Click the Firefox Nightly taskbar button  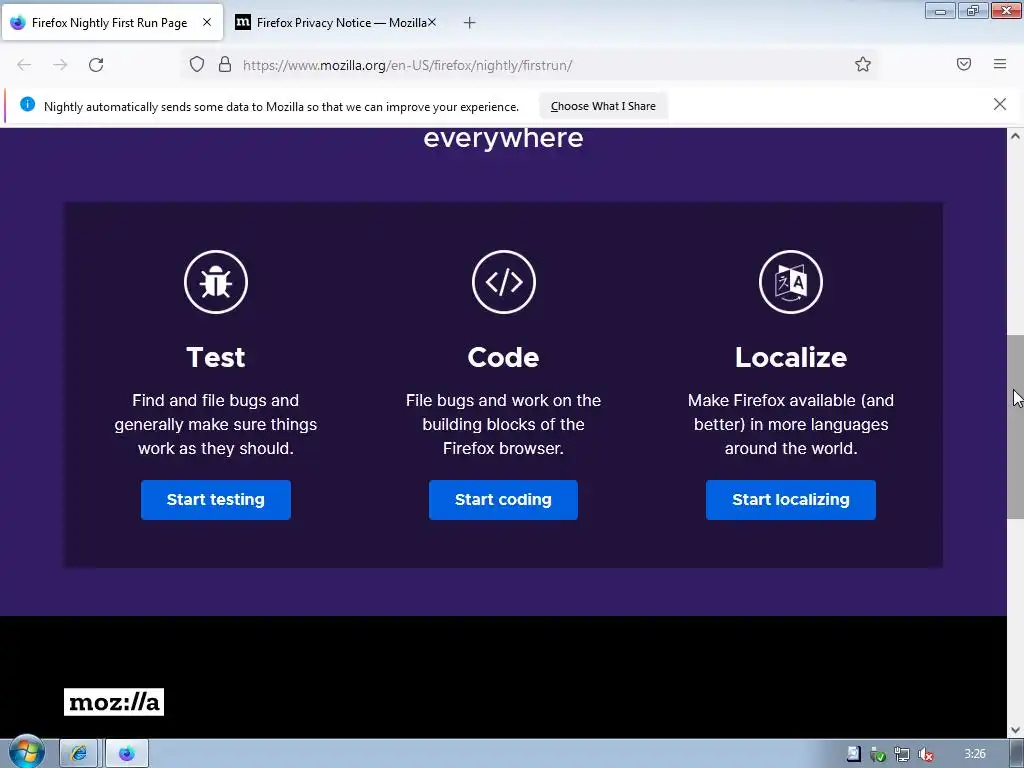coord(127,754)
